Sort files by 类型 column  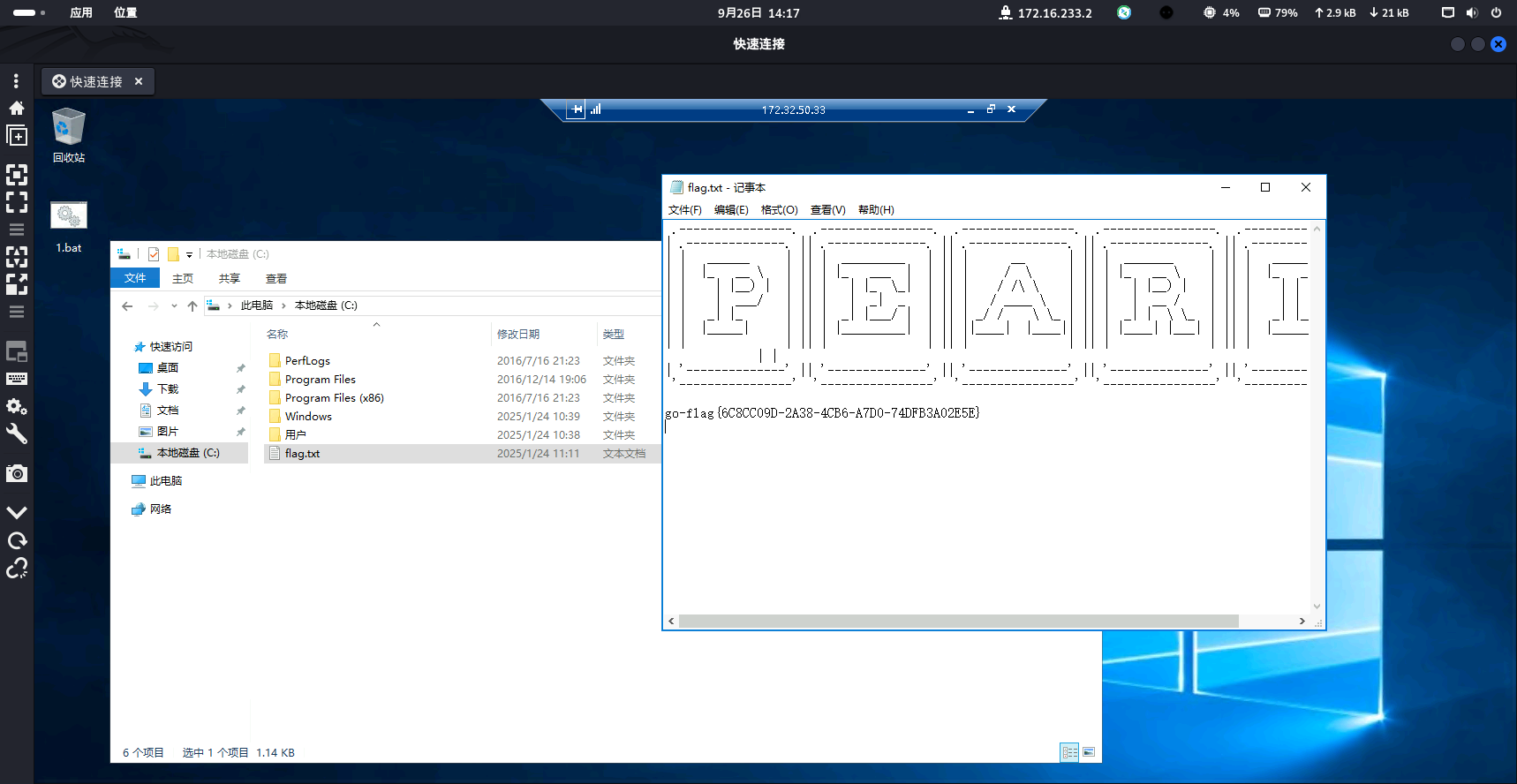(614, 335)
